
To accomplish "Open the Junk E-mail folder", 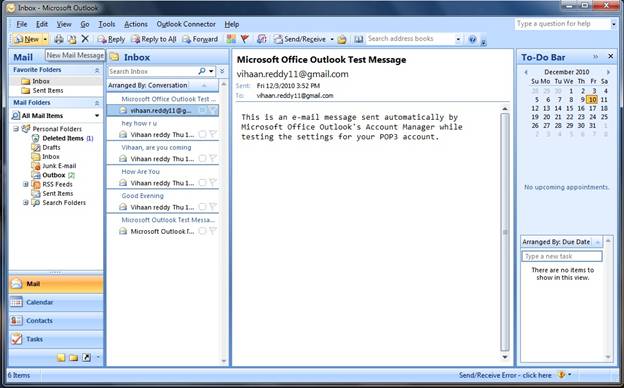I will [x=59, y=166].
